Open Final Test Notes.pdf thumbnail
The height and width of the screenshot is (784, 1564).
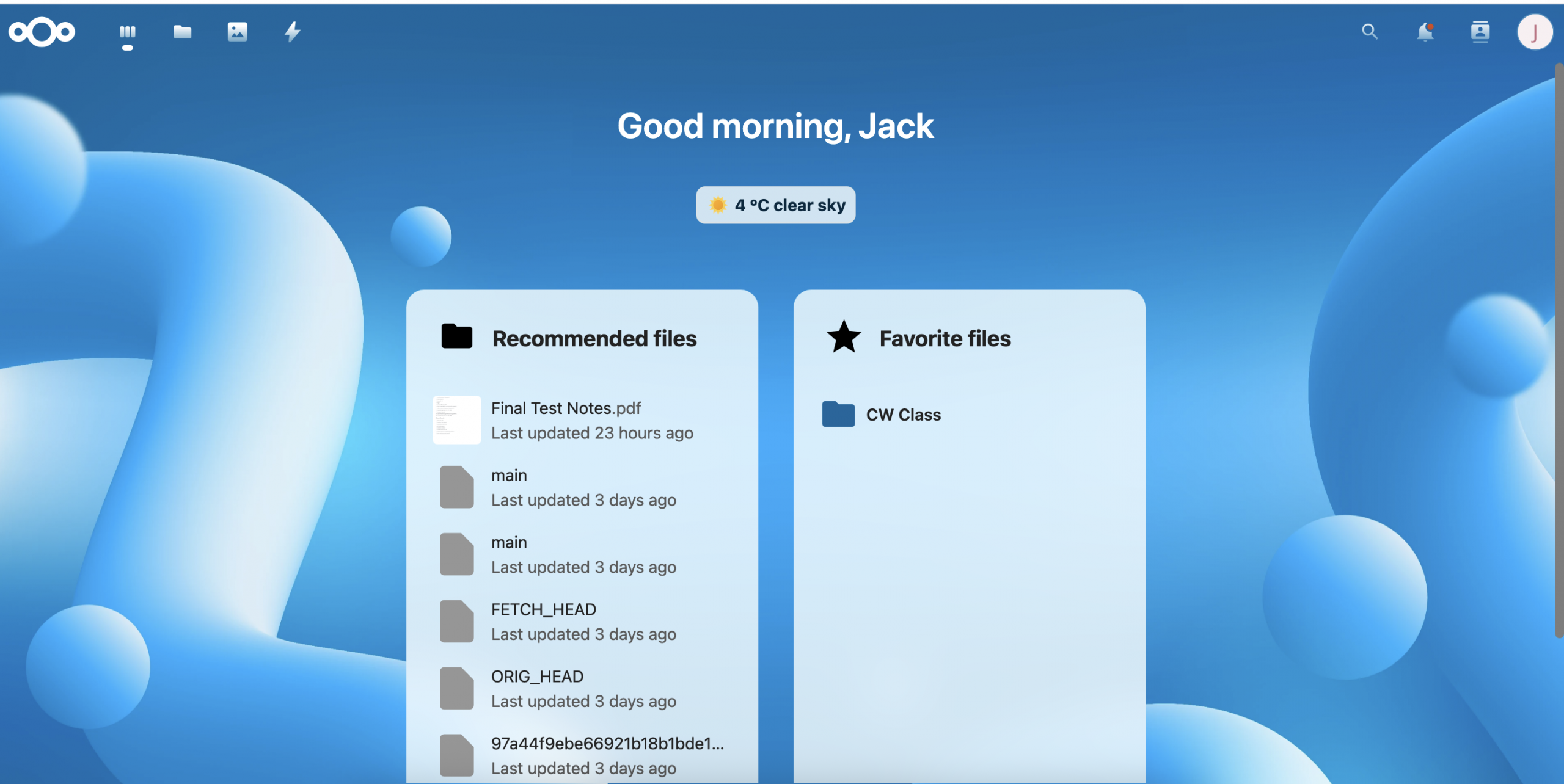coord(456,420)
